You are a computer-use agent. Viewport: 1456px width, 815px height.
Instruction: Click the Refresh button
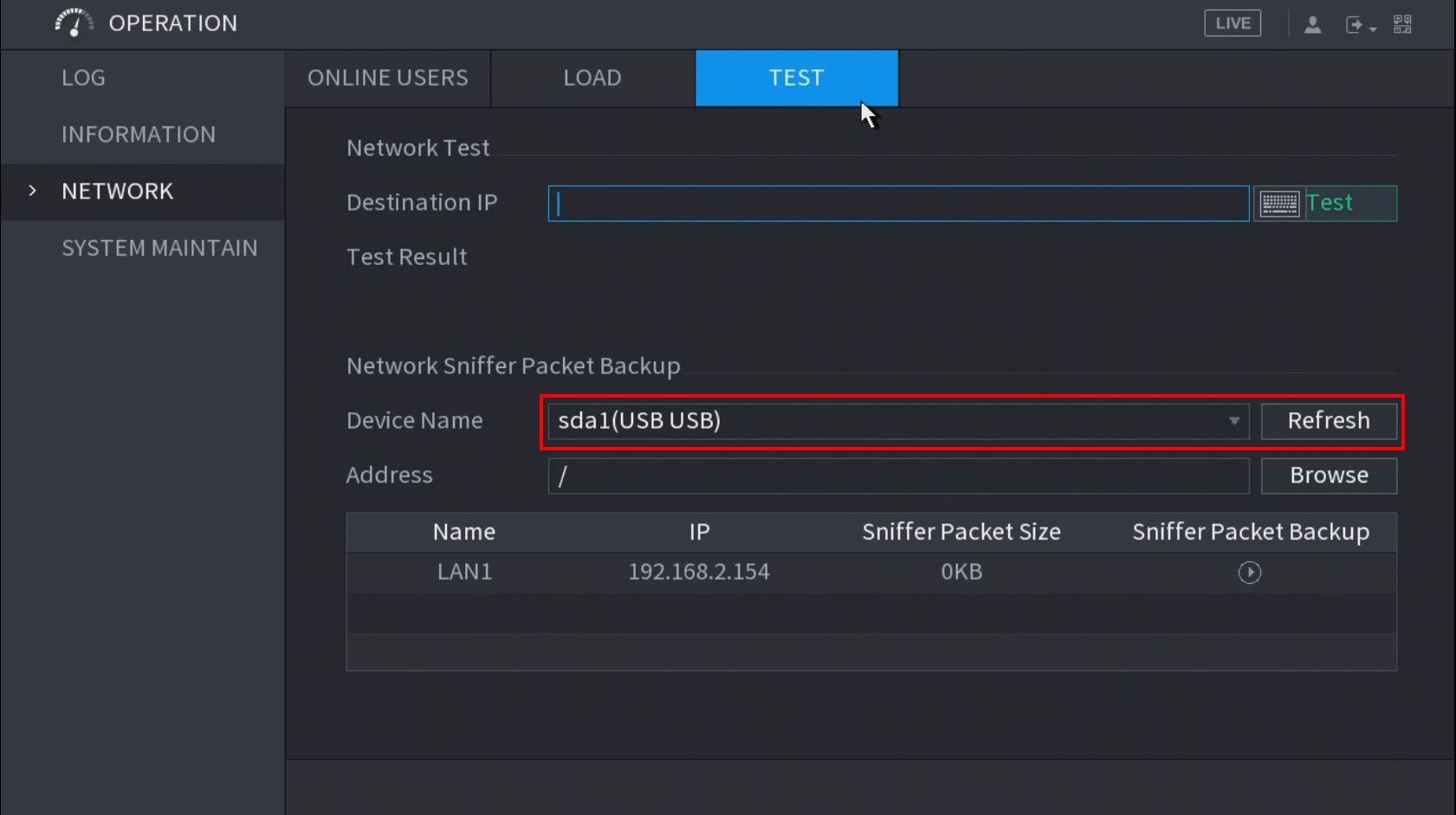point(1328,421)
